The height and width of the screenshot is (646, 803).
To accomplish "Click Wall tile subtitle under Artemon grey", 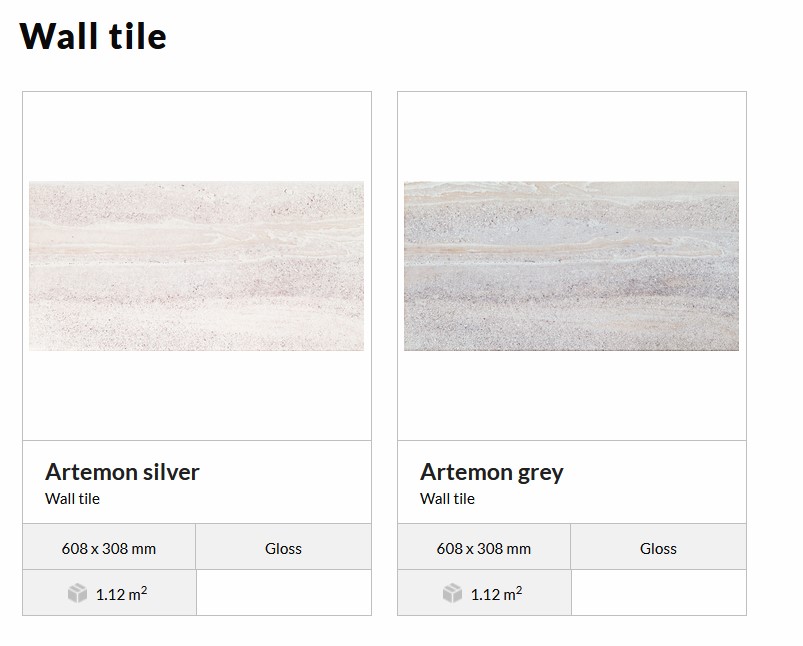I will point(447,499).
